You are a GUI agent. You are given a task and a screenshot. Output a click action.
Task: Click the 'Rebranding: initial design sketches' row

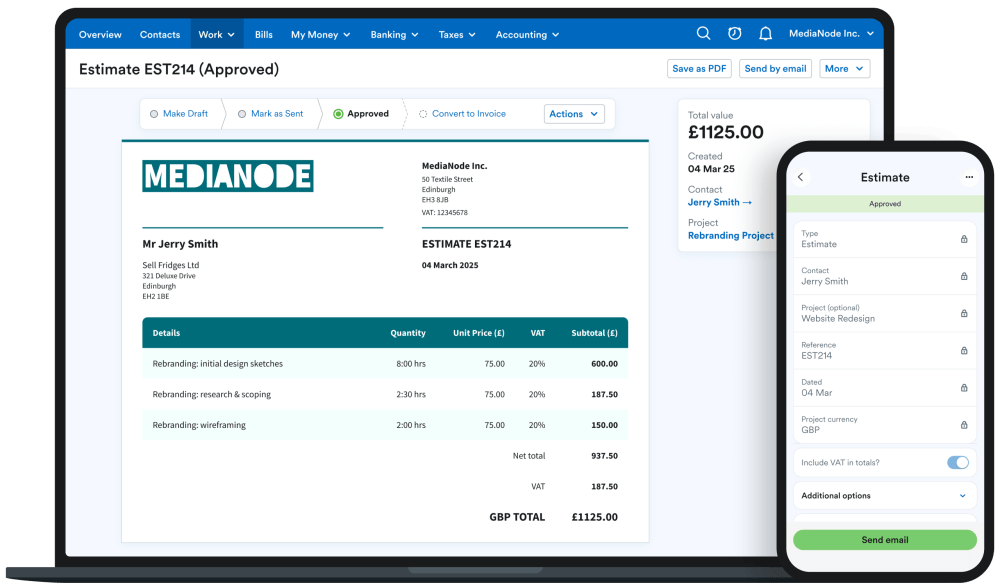tap(385, 364)
